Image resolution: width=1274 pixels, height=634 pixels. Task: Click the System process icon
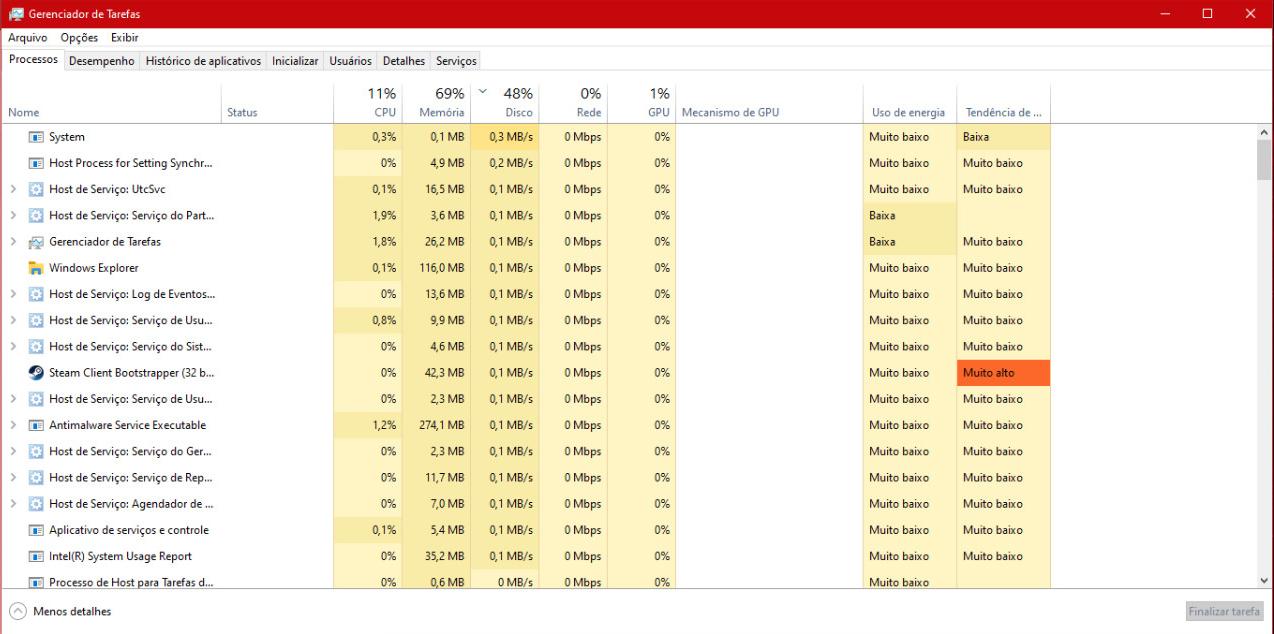[36, 137]
